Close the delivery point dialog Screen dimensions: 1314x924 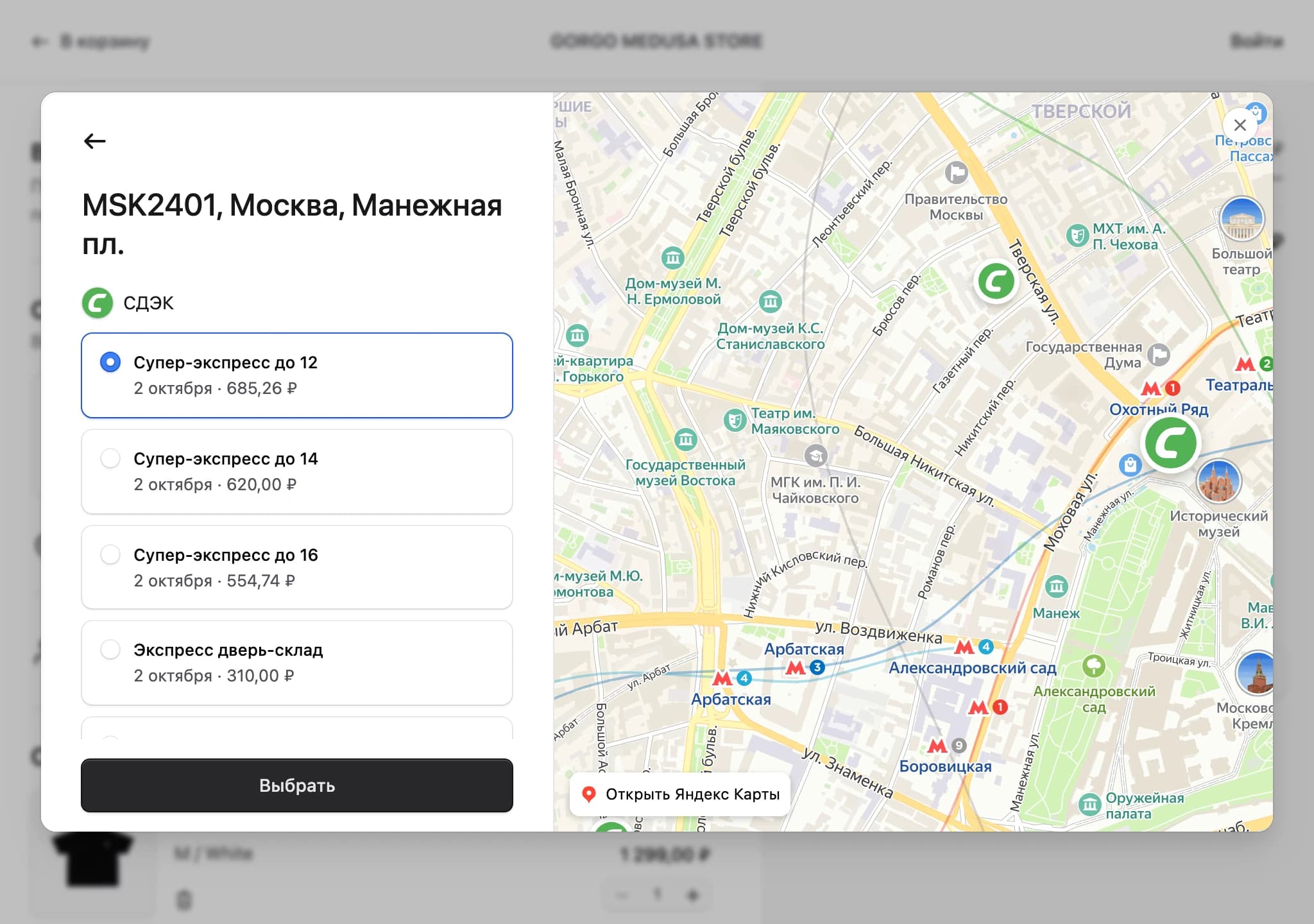(x=1240, y=125)
